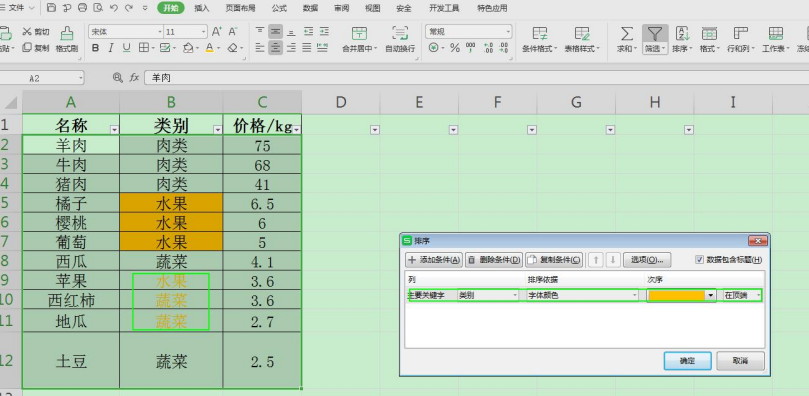
Task: Switch to the 视图 tab
Action: pyautogui.click(x=372, y=8)
